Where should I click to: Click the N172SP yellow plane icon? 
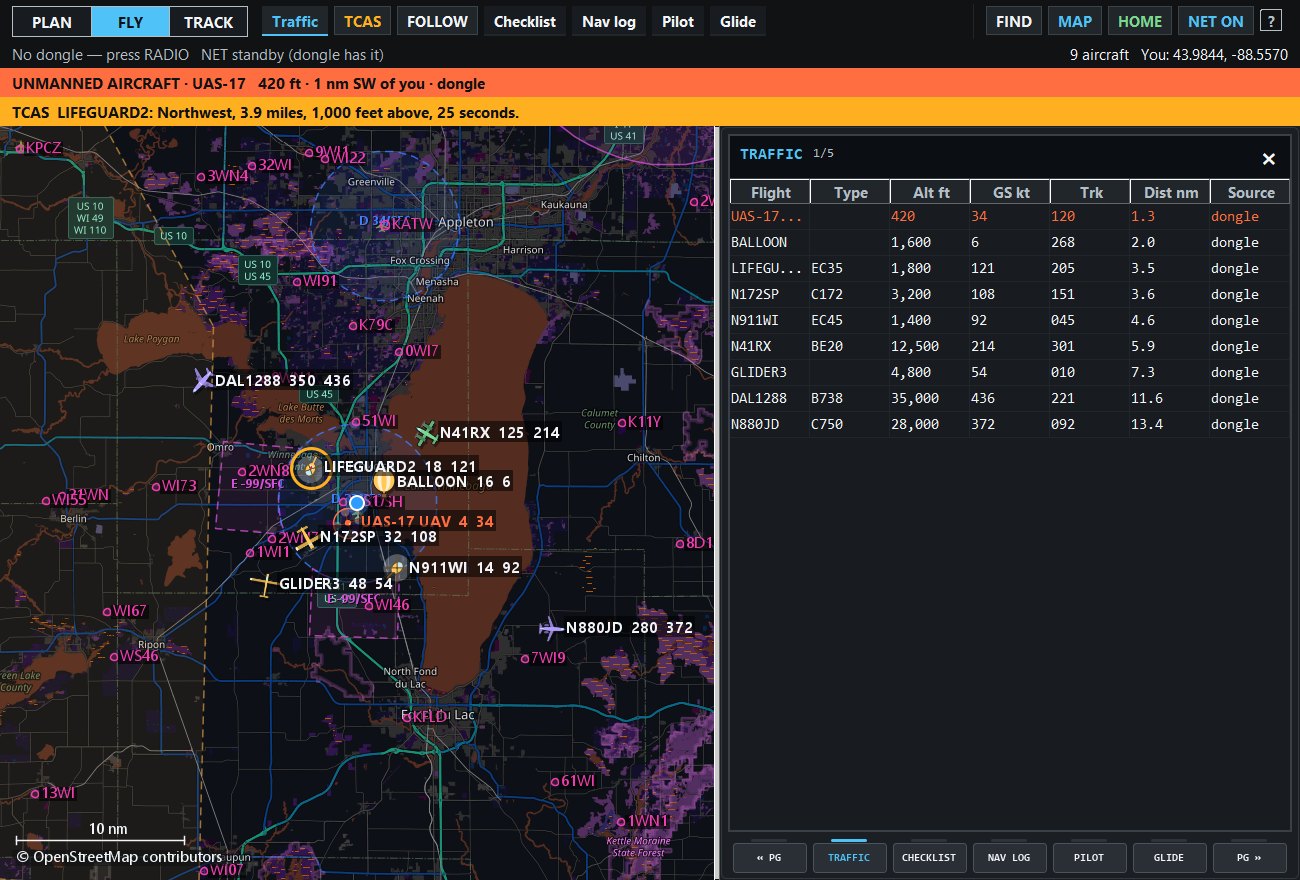(x=307, y=537)
